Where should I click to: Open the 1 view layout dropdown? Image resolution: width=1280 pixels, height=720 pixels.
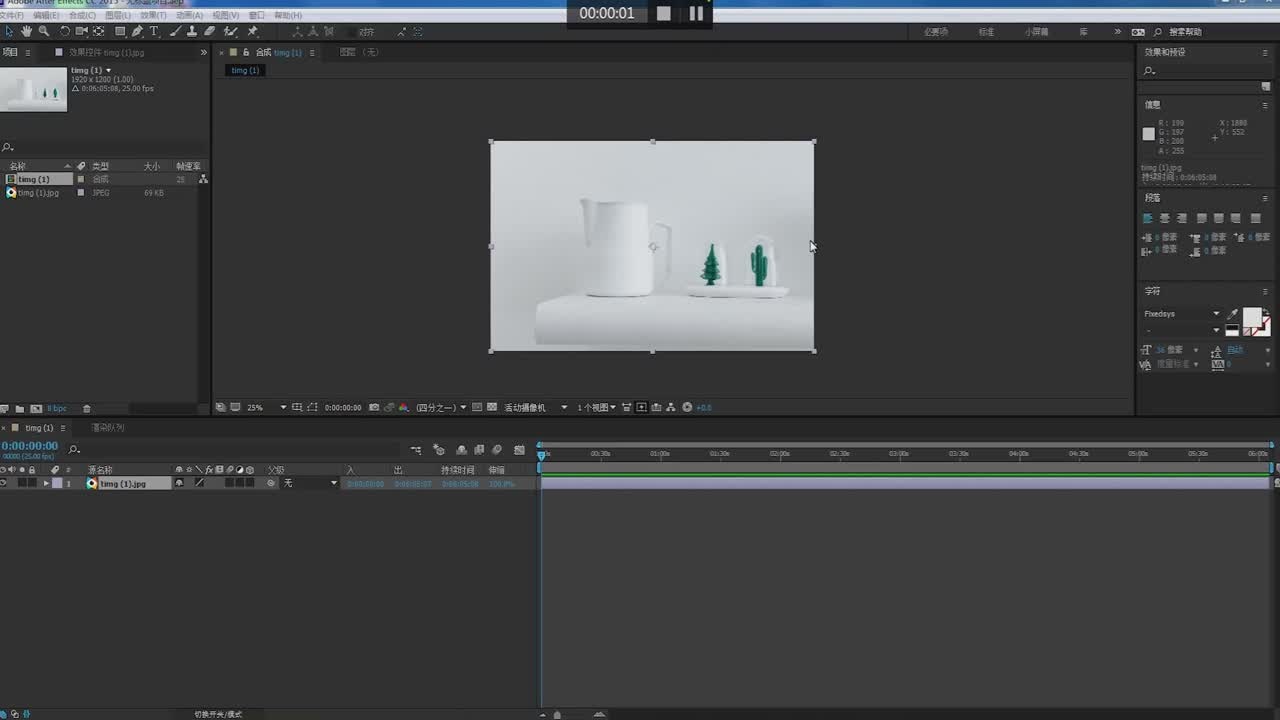pos(596,407)
